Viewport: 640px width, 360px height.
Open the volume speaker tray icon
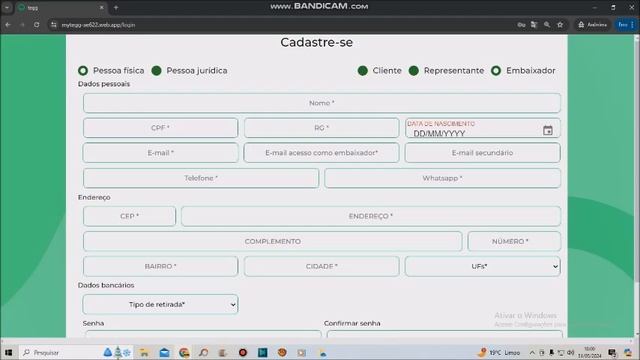tap(571, 353)
